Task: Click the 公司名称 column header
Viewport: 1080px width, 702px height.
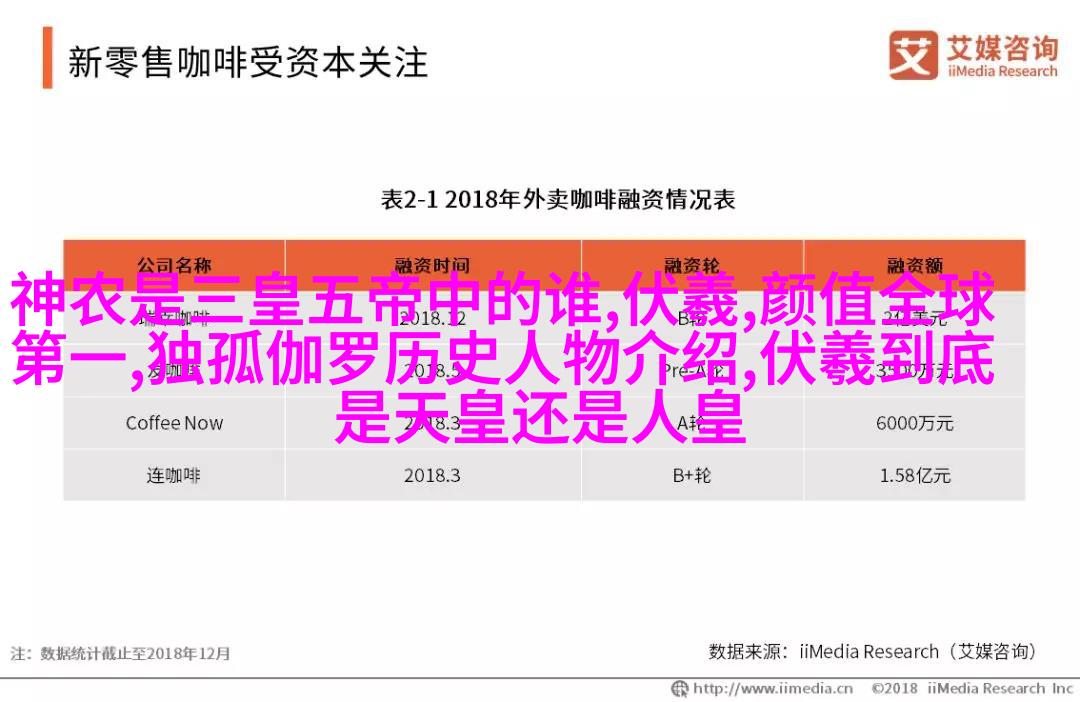Action: 174,265
